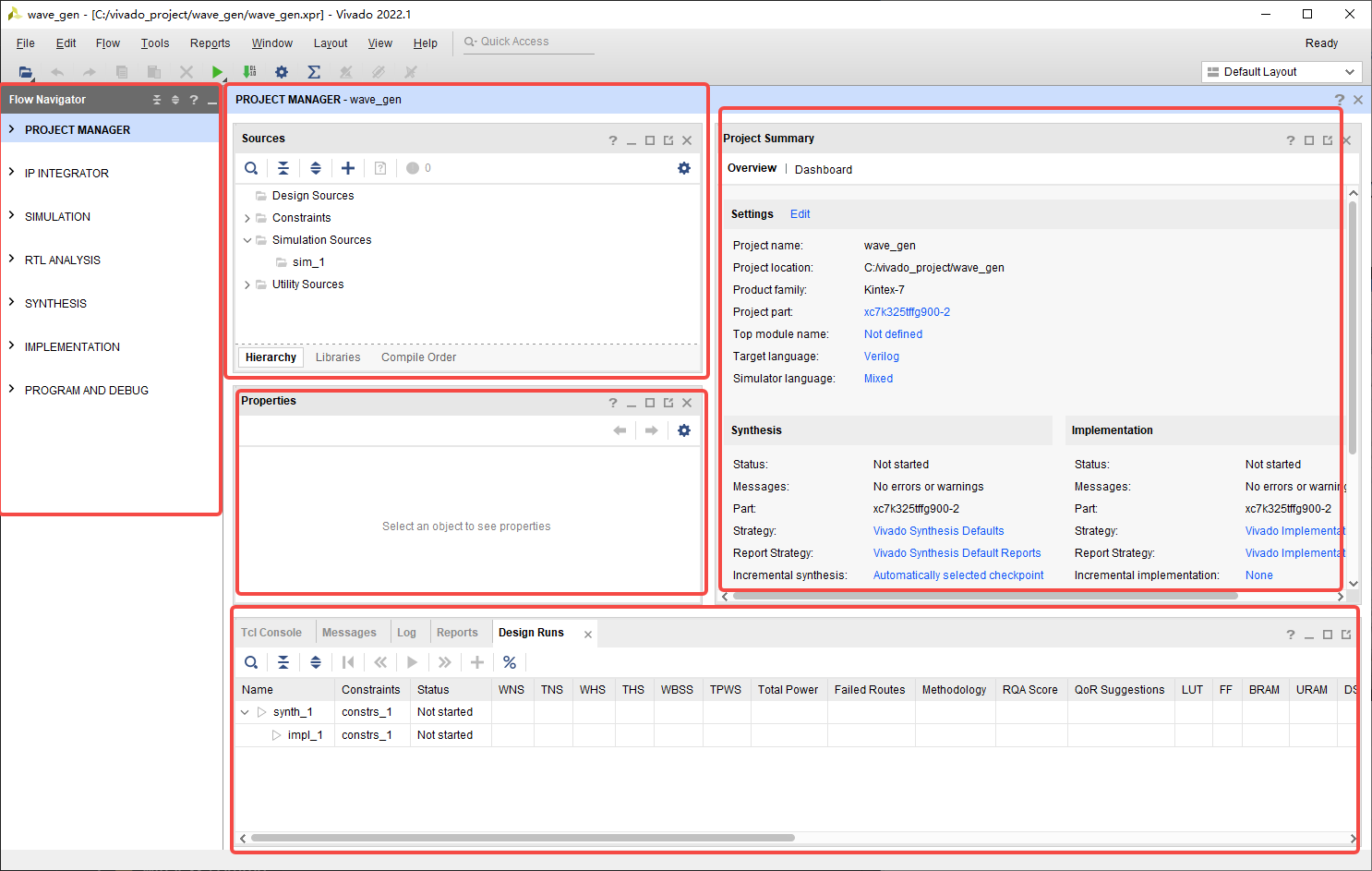Collapse Simulation Sources tree node
Image resolution: width=1372 pixels, height=871 pixels.
pos(247,240)
